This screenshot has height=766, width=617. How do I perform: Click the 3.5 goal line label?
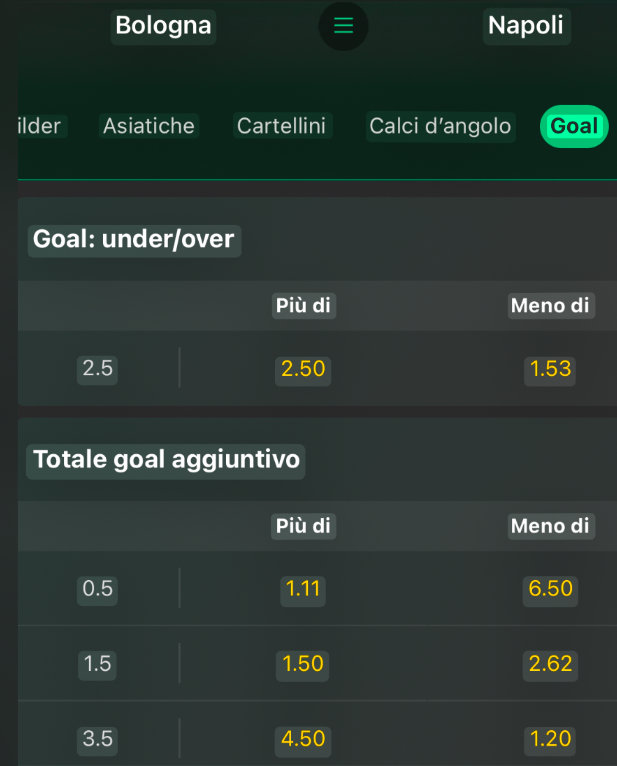[98, 739]
